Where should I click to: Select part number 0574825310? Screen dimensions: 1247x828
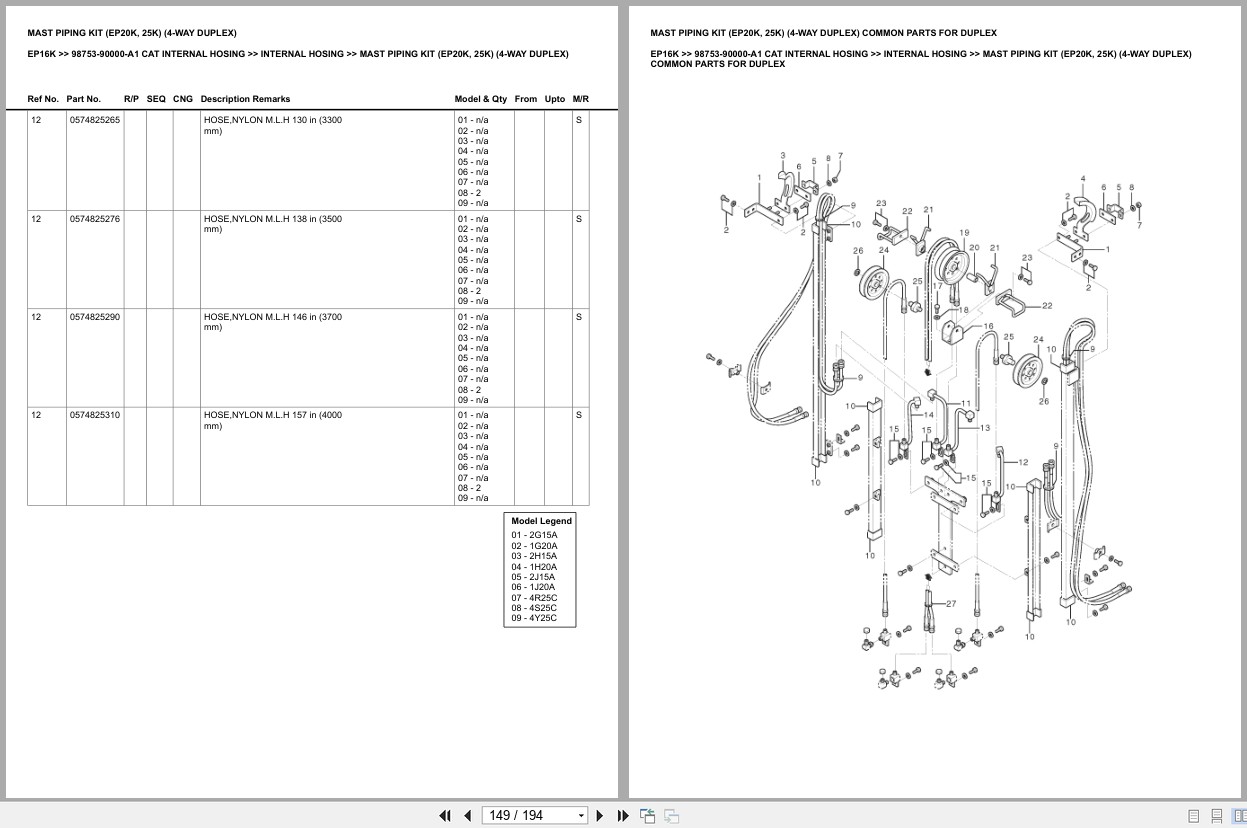coord(95,414)
